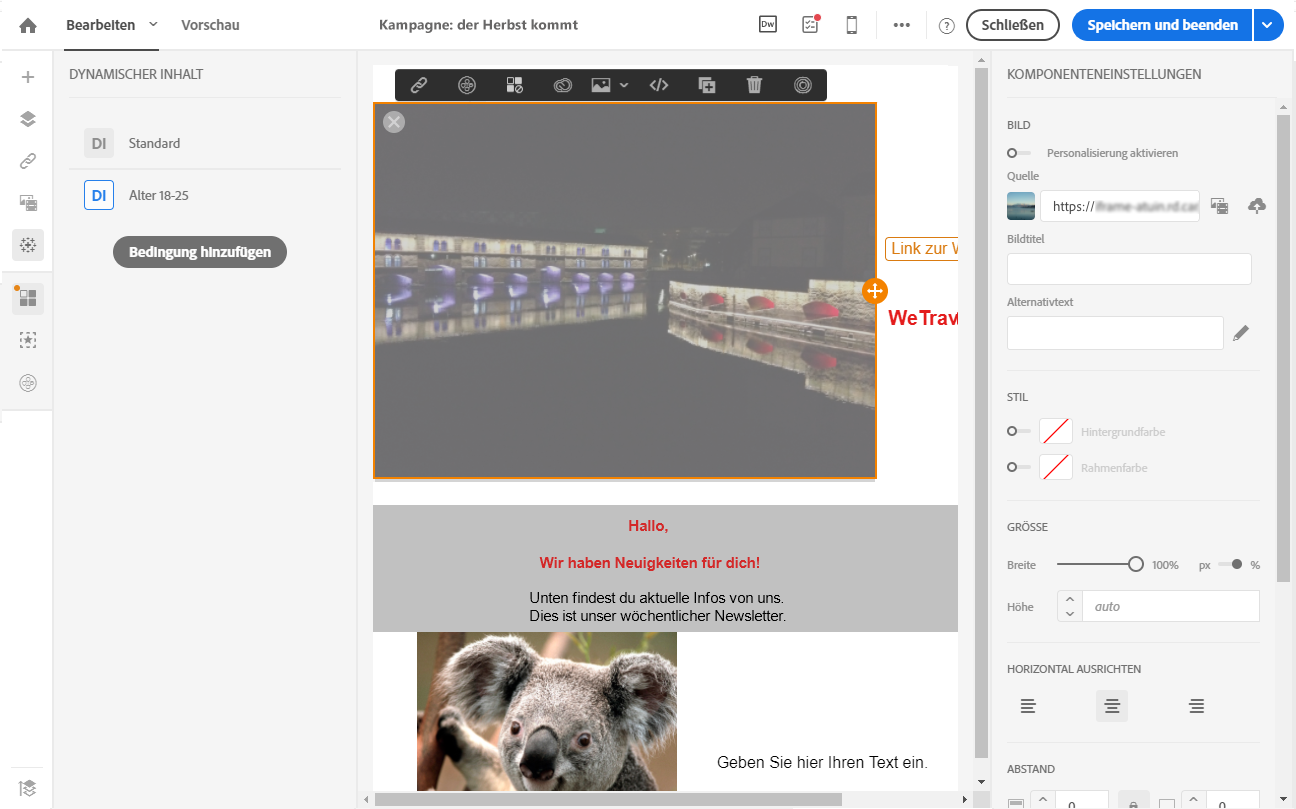The width and height of the screenshot is (1296, 809).
Task: Center the image horizontally
Action: pyautogui.click(x=1112, y=706)
